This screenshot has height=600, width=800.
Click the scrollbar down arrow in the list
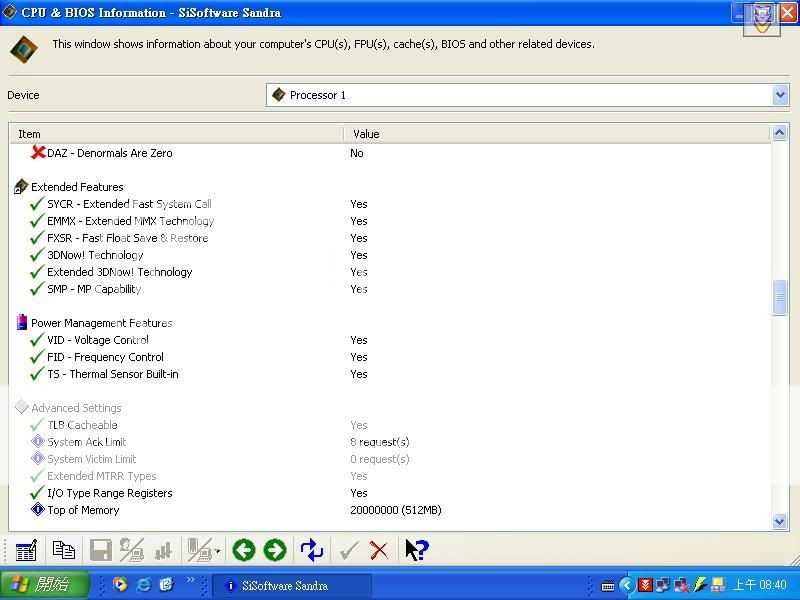click(x=780, y=521)
